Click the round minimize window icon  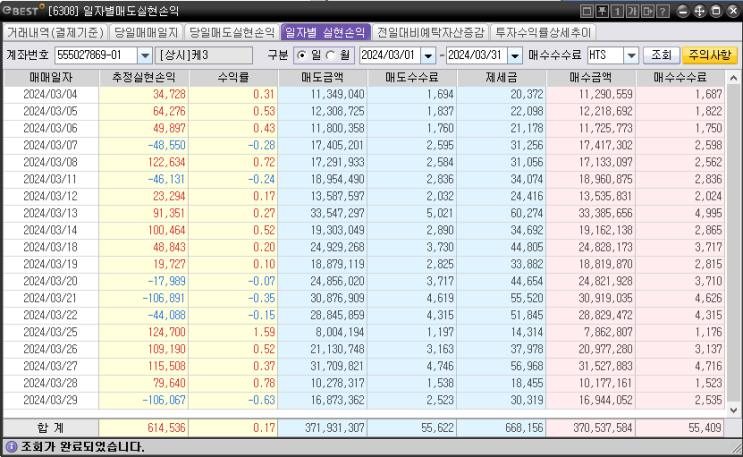[x=682, y=11]
